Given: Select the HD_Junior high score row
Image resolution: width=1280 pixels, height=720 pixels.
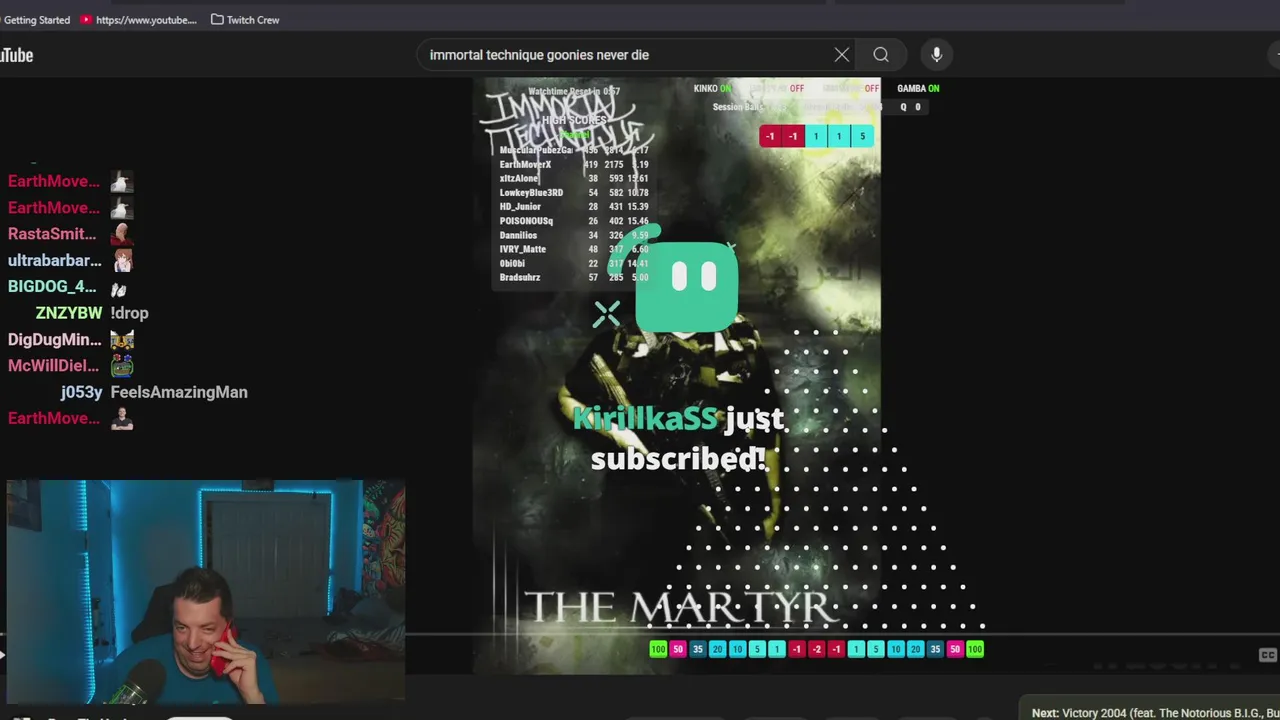Looking at the screenshot, I should (574, 207).
